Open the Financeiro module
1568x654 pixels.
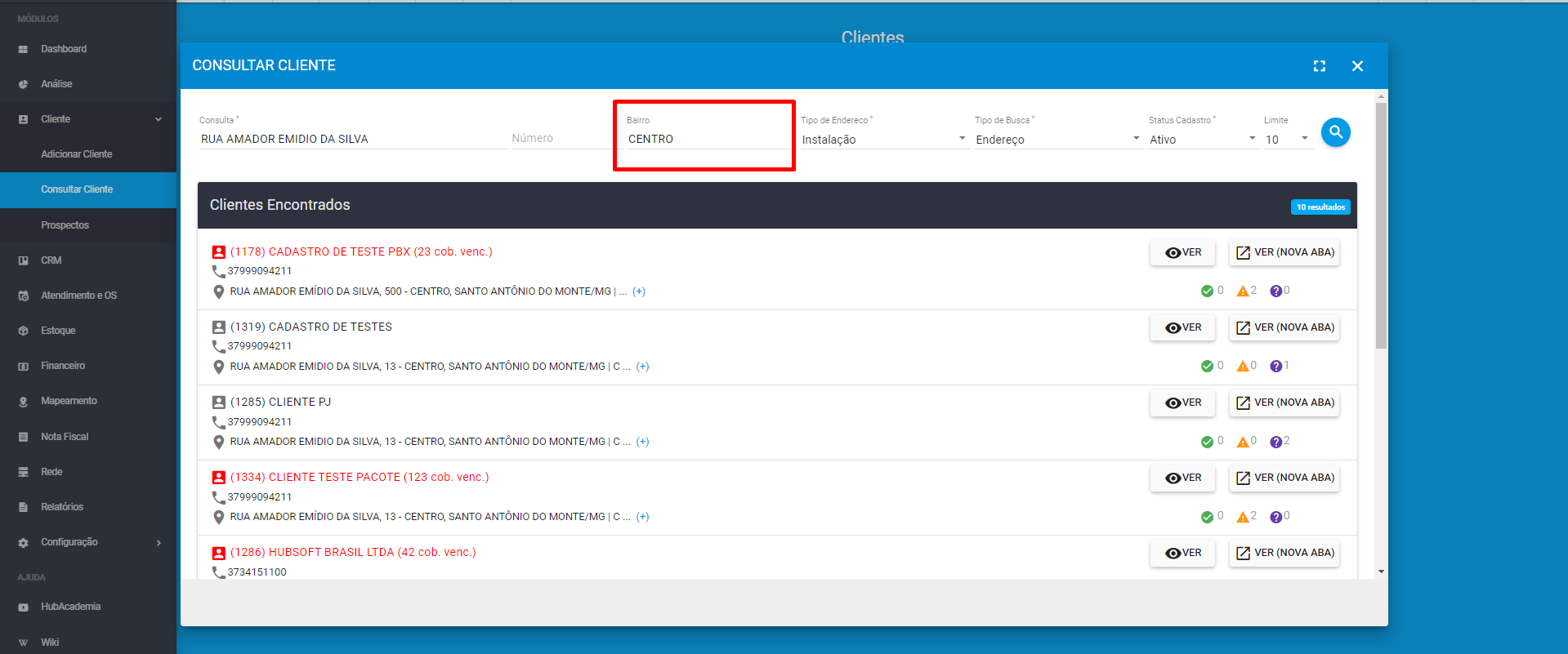[x=63, y=366]
